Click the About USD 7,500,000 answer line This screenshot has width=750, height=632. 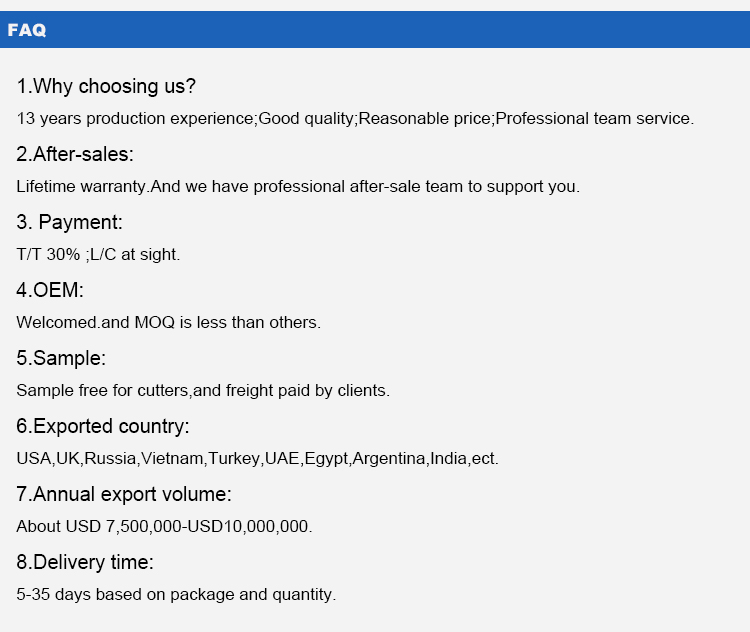[x=164, y=526]
